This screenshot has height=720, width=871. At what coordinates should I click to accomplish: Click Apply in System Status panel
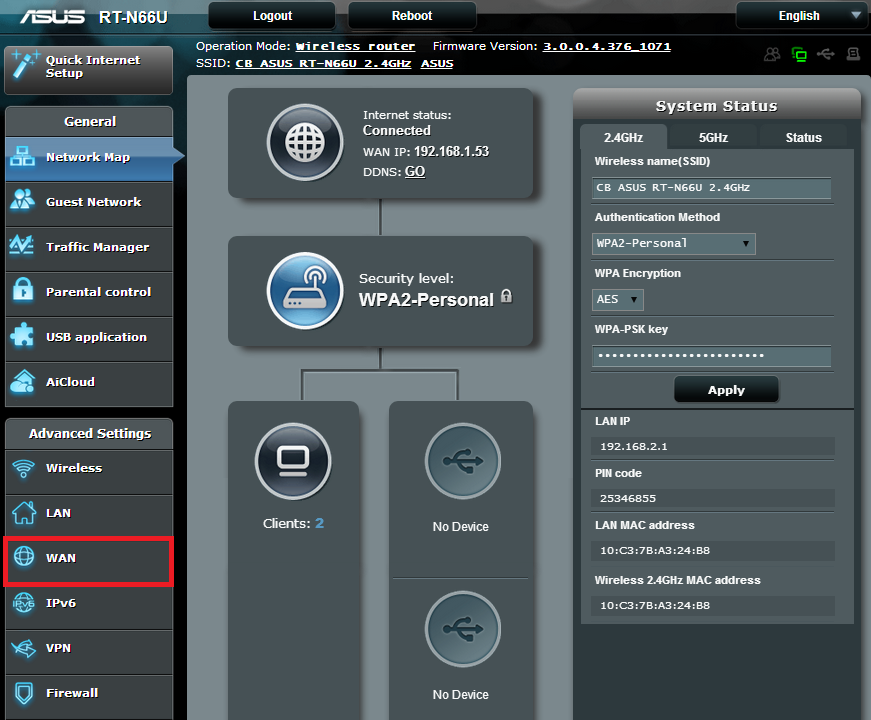(x=726, y=390)
